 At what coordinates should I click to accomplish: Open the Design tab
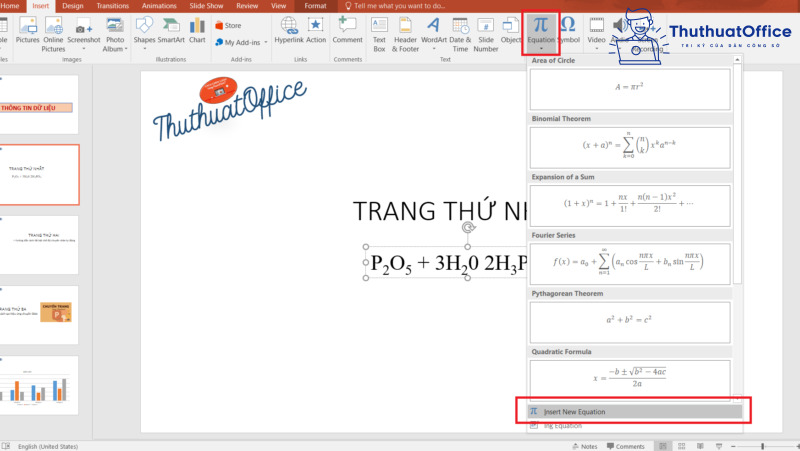[x=72, y=6]
